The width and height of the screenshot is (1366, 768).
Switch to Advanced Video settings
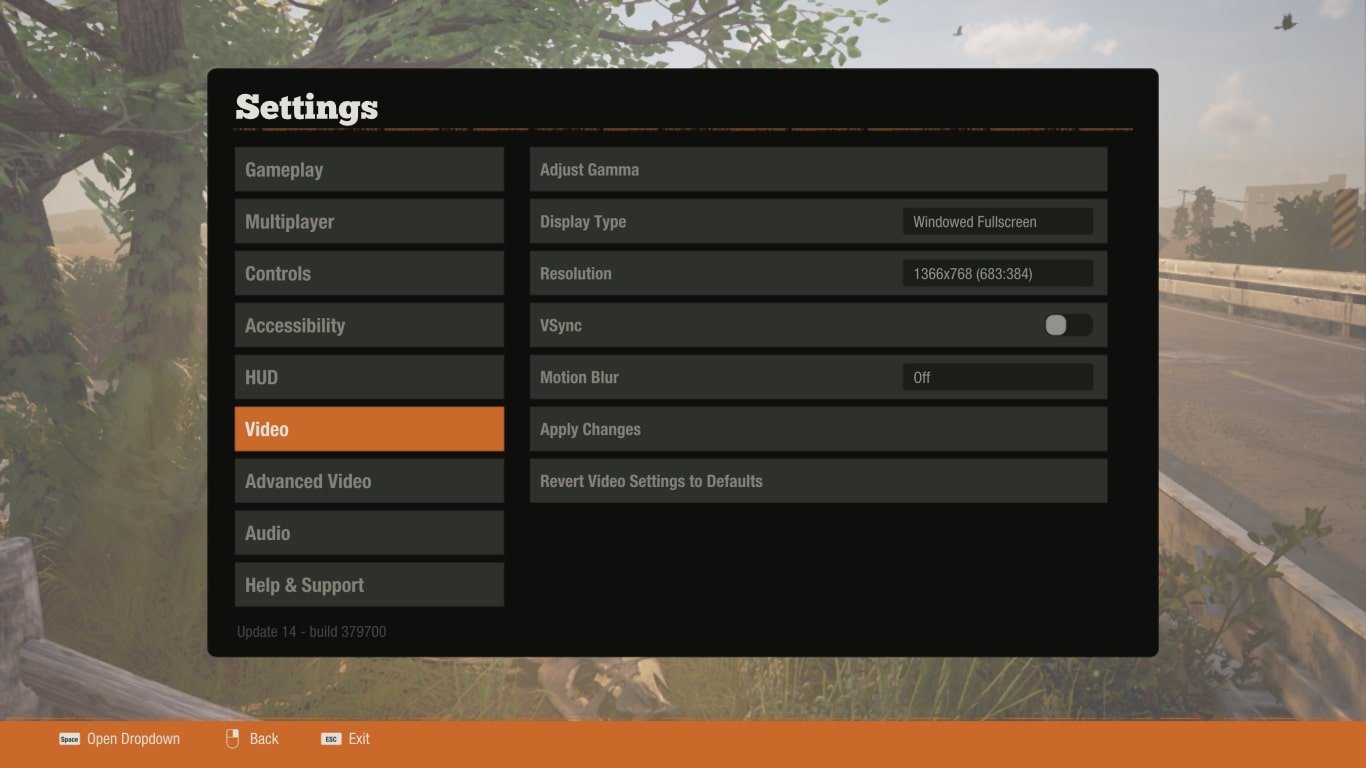tap(369, 481)
